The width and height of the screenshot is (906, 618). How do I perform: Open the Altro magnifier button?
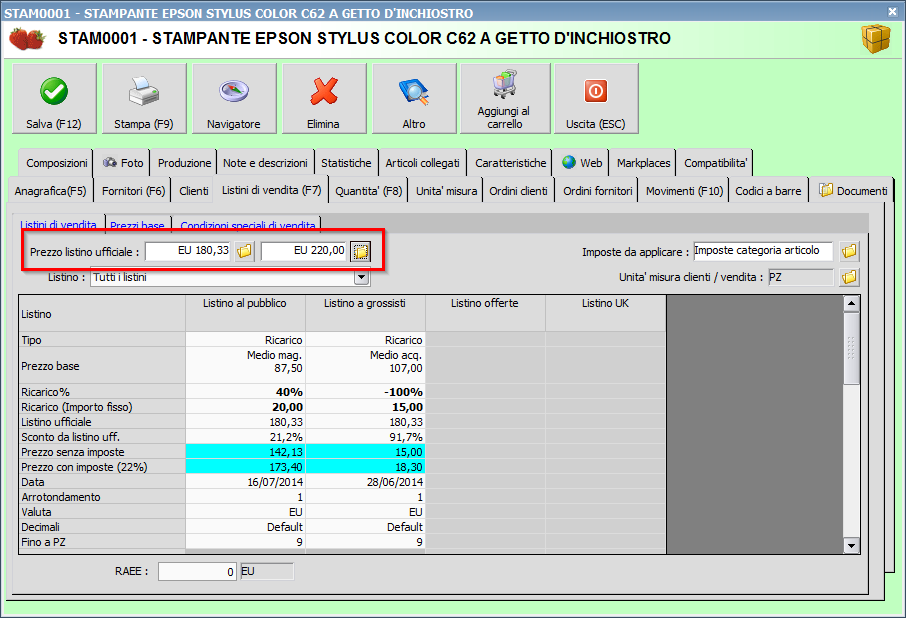[414, 99]
